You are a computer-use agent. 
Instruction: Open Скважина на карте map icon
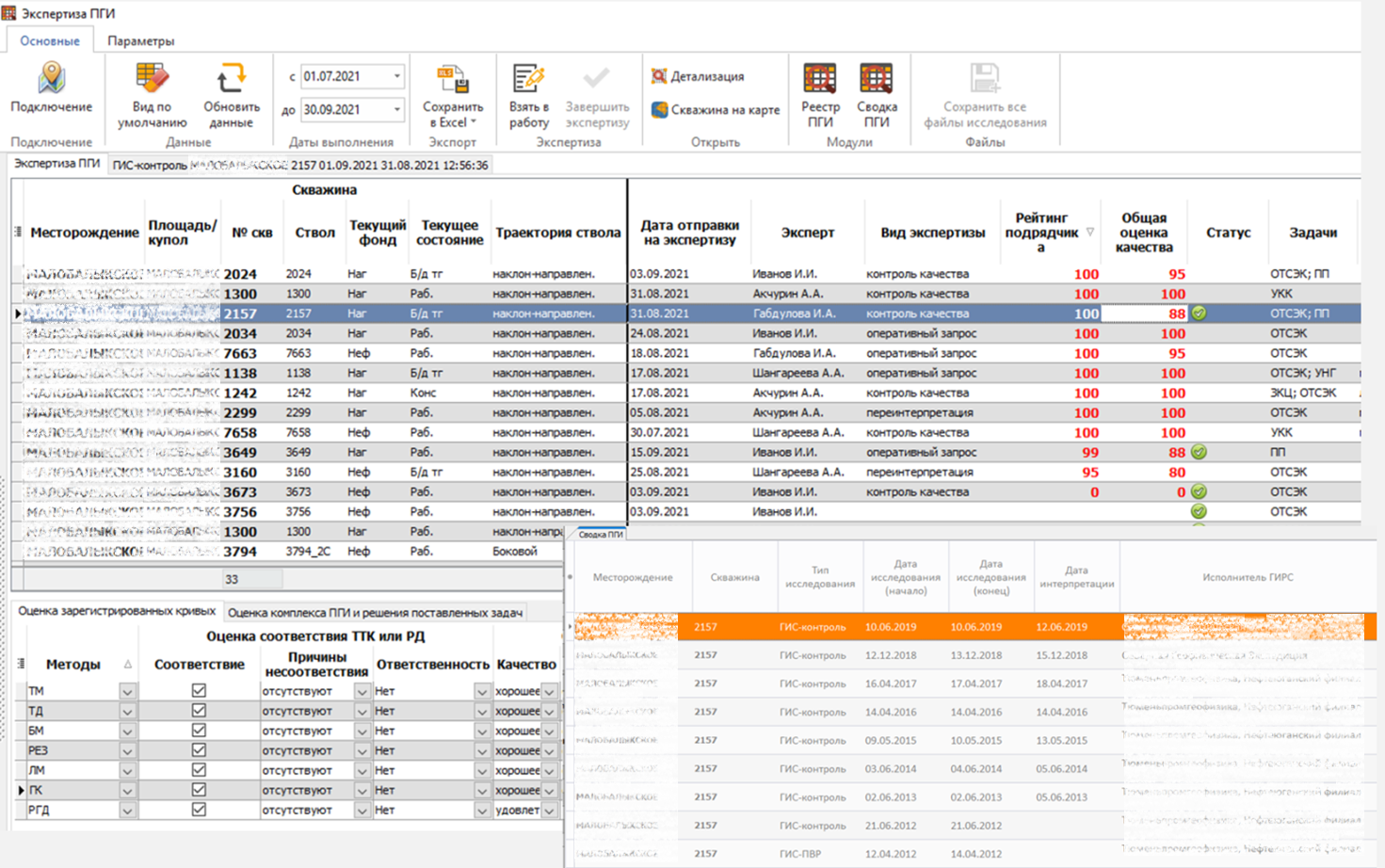pos(660,110)
